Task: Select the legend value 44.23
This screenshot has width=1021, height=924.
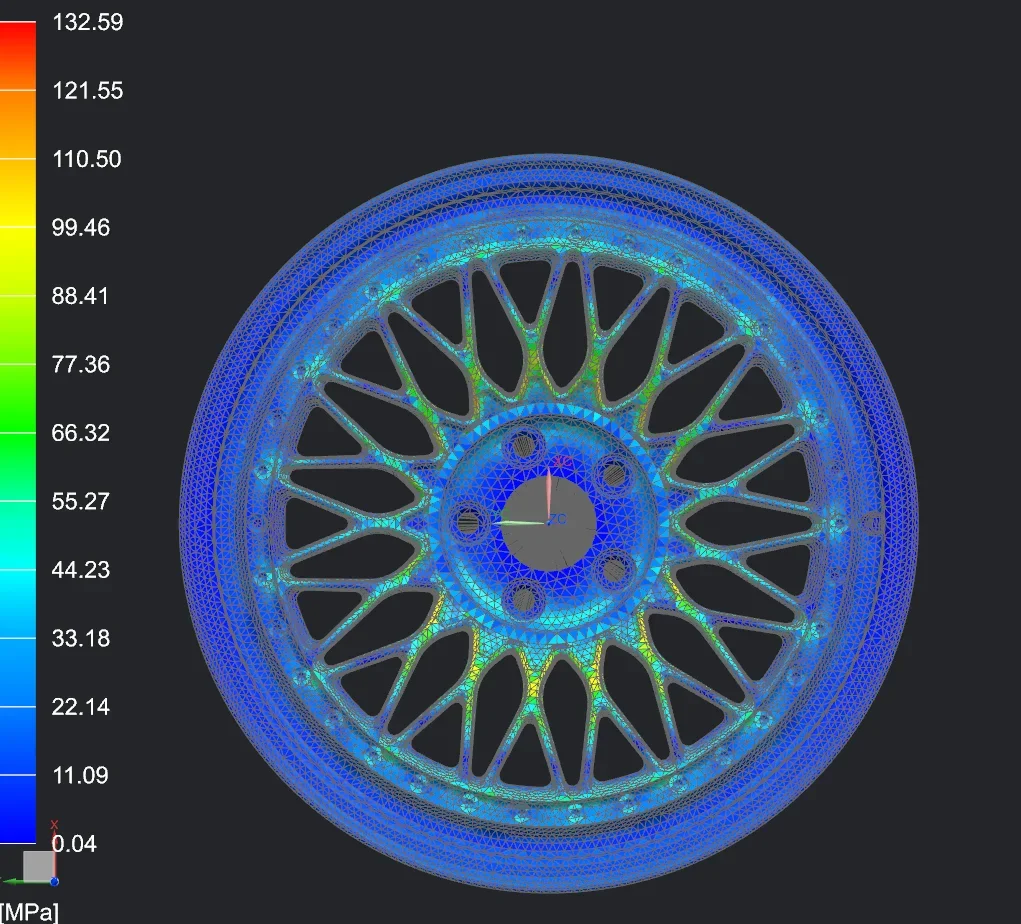Action: pos(81,570)
